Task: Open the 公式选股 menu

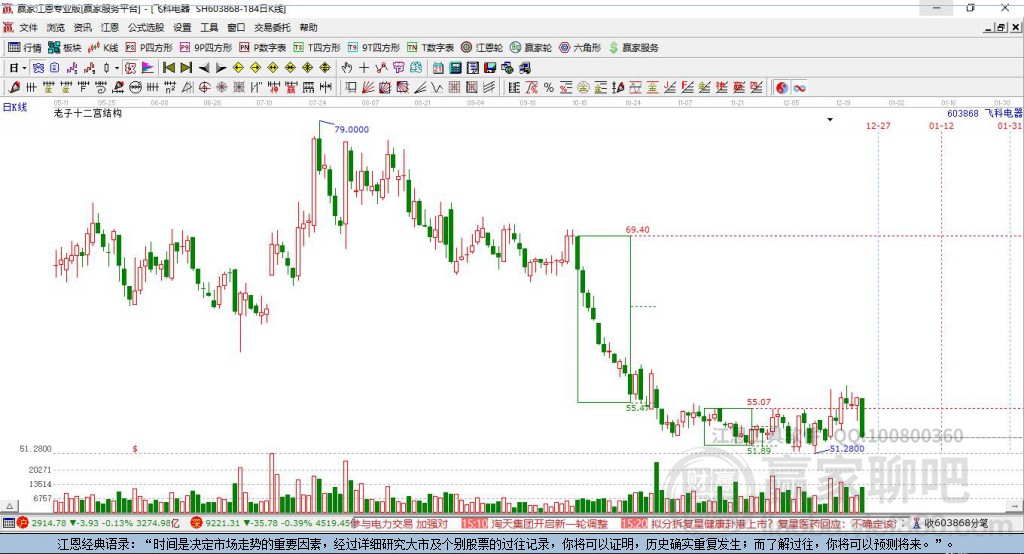Action: click(x=146, y=27)
